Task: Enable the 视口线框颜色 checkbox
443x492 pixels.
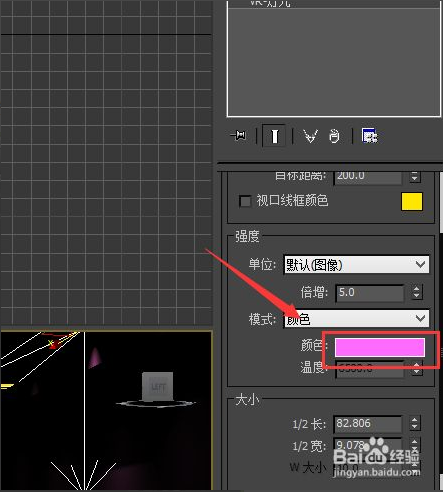Action: pos(245,201)
